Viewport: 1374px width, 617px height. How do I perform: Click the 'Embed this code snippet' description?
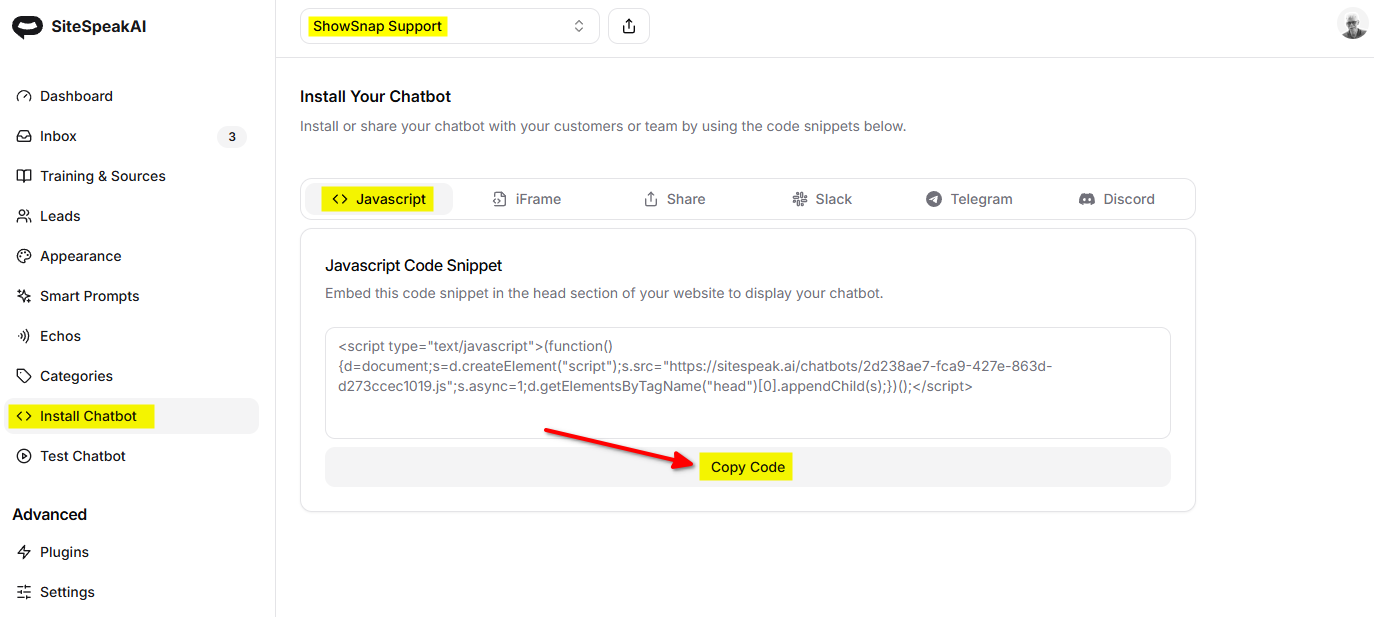tap(604, 294)
